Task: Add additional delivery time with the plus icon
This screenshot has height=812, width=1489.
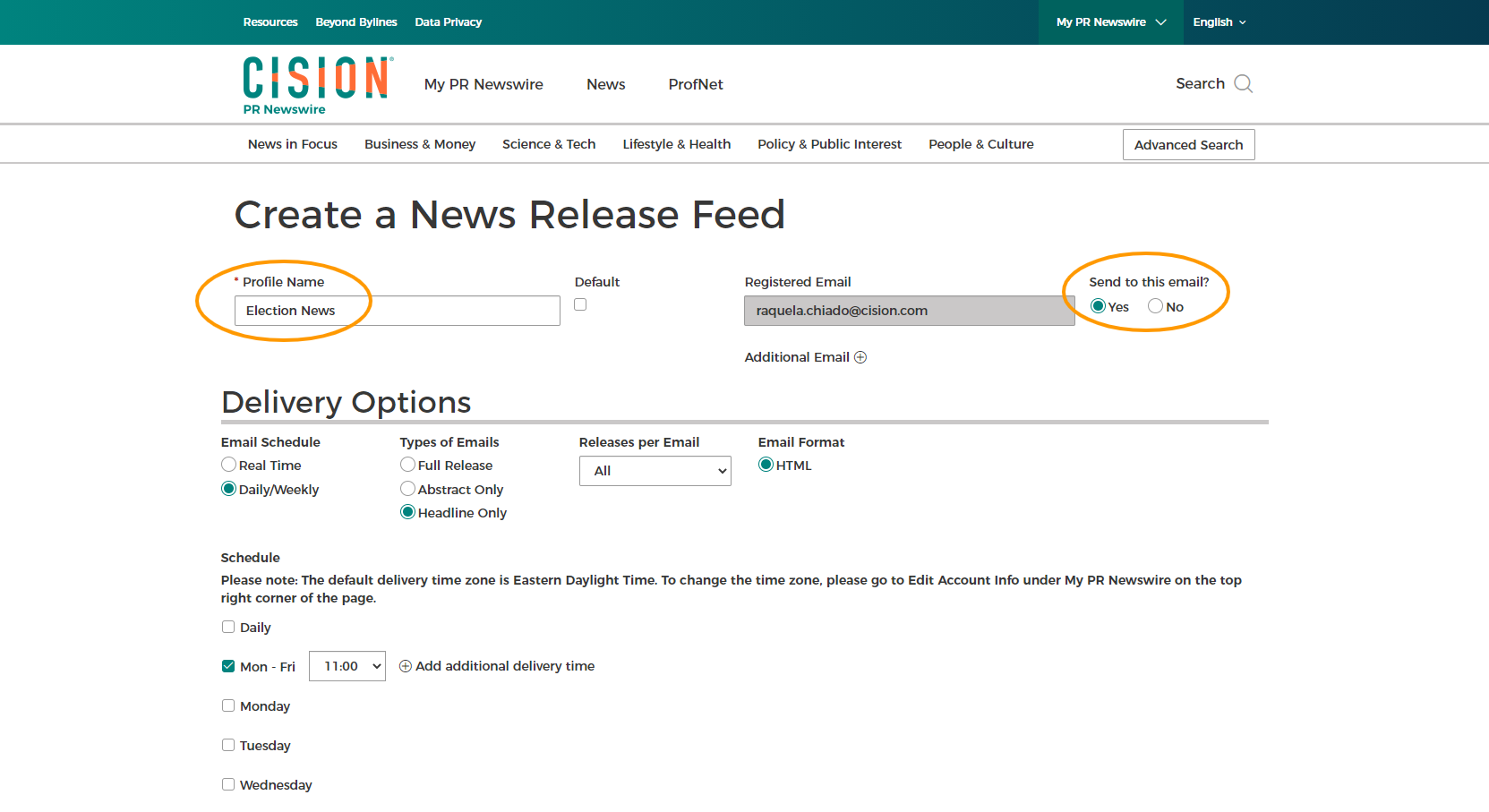Action: (x=406, y=666)
